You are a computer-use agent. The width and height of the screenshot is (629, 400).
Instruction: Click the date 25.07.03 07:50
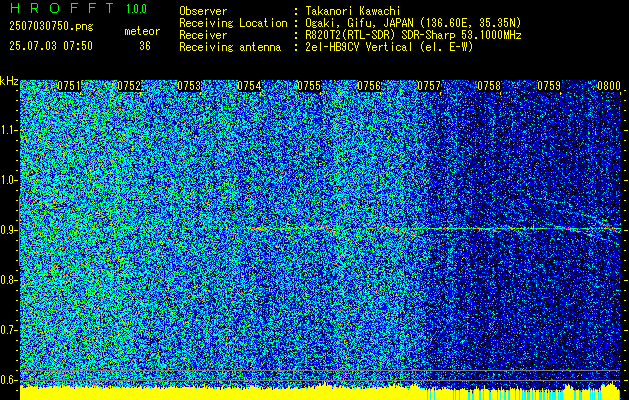pyautogui.click(x=51, y=46)
